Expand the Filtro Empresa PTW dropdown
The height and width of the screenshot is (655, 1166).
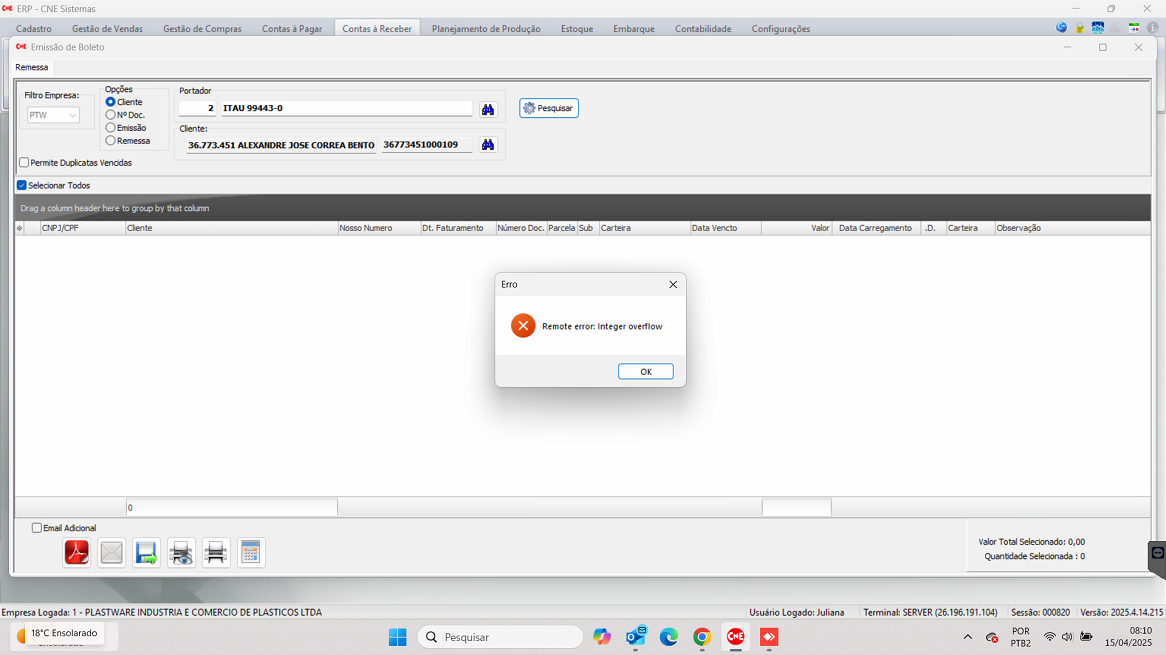[73, 116]
